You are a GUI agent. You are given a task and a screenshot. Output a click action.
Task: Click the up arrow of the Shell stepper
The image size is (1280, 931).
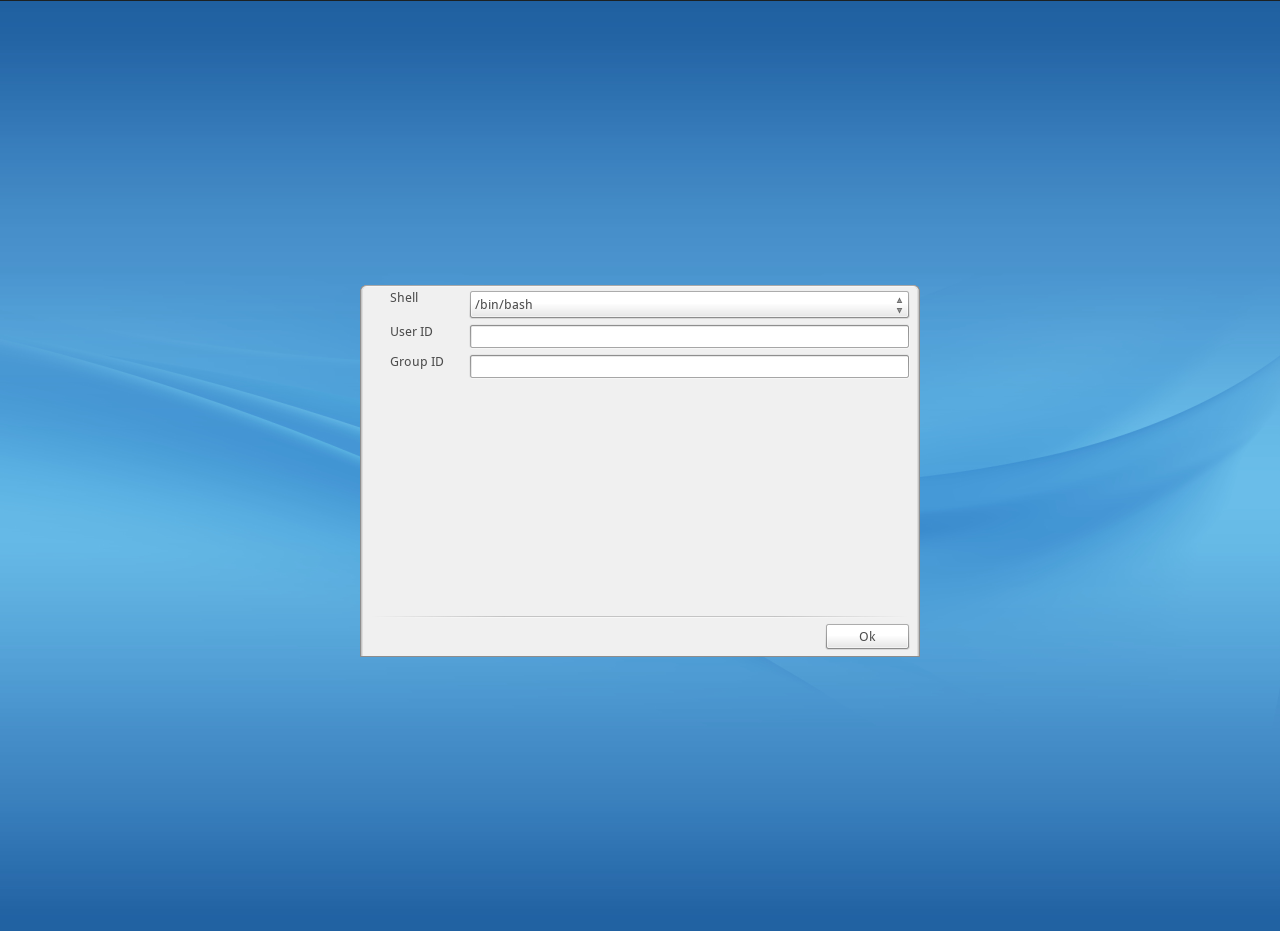click(x=898, y=299)
